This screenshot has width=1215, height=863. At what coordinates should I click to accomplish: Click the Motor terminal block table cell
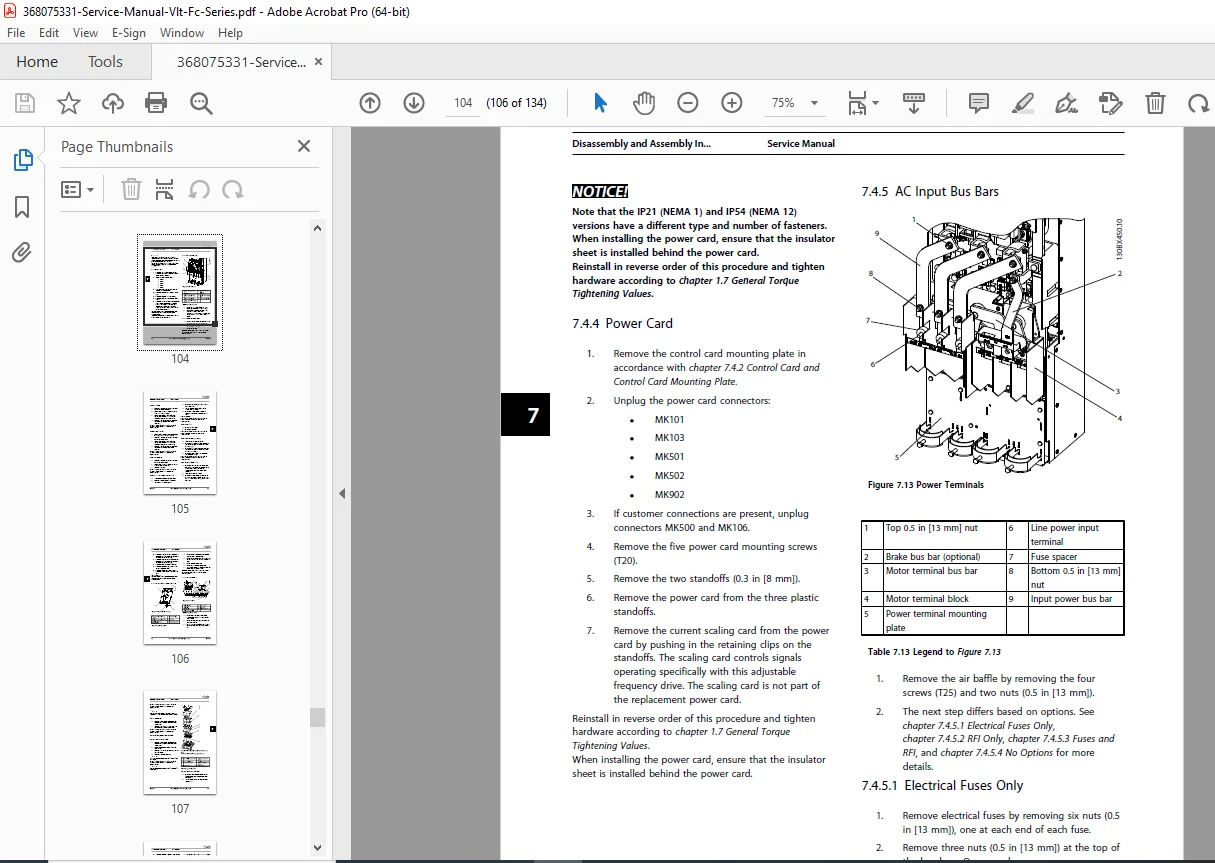click(943, 599)
